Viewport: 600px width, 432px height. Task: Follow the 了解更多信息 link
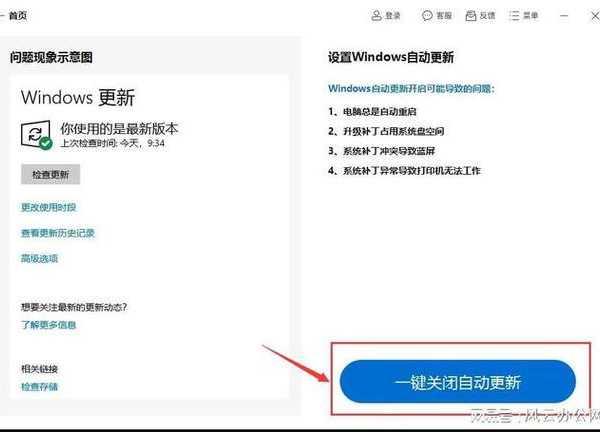49,325
